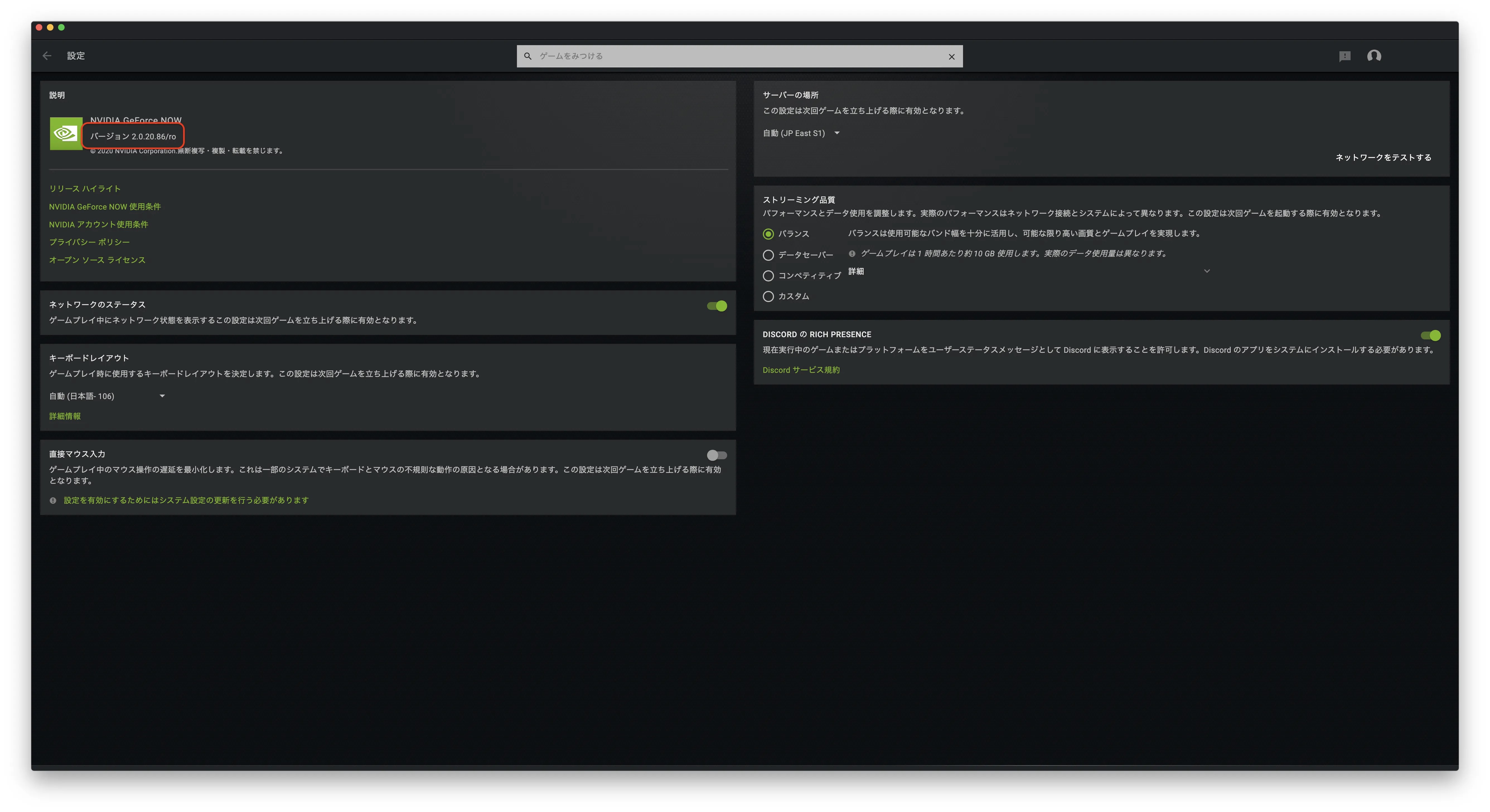This screenshot has width=1490, height=812.
Task: Open NVIDIA アカウント使用条件 link
Action: coord(98,224)
